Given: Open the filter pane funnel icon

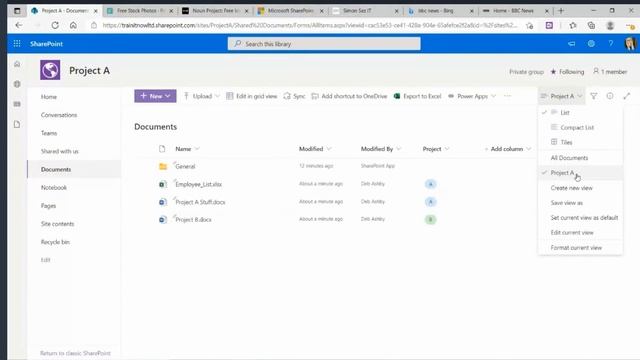Looking at the screenshot, I should (x=594, y=96).
